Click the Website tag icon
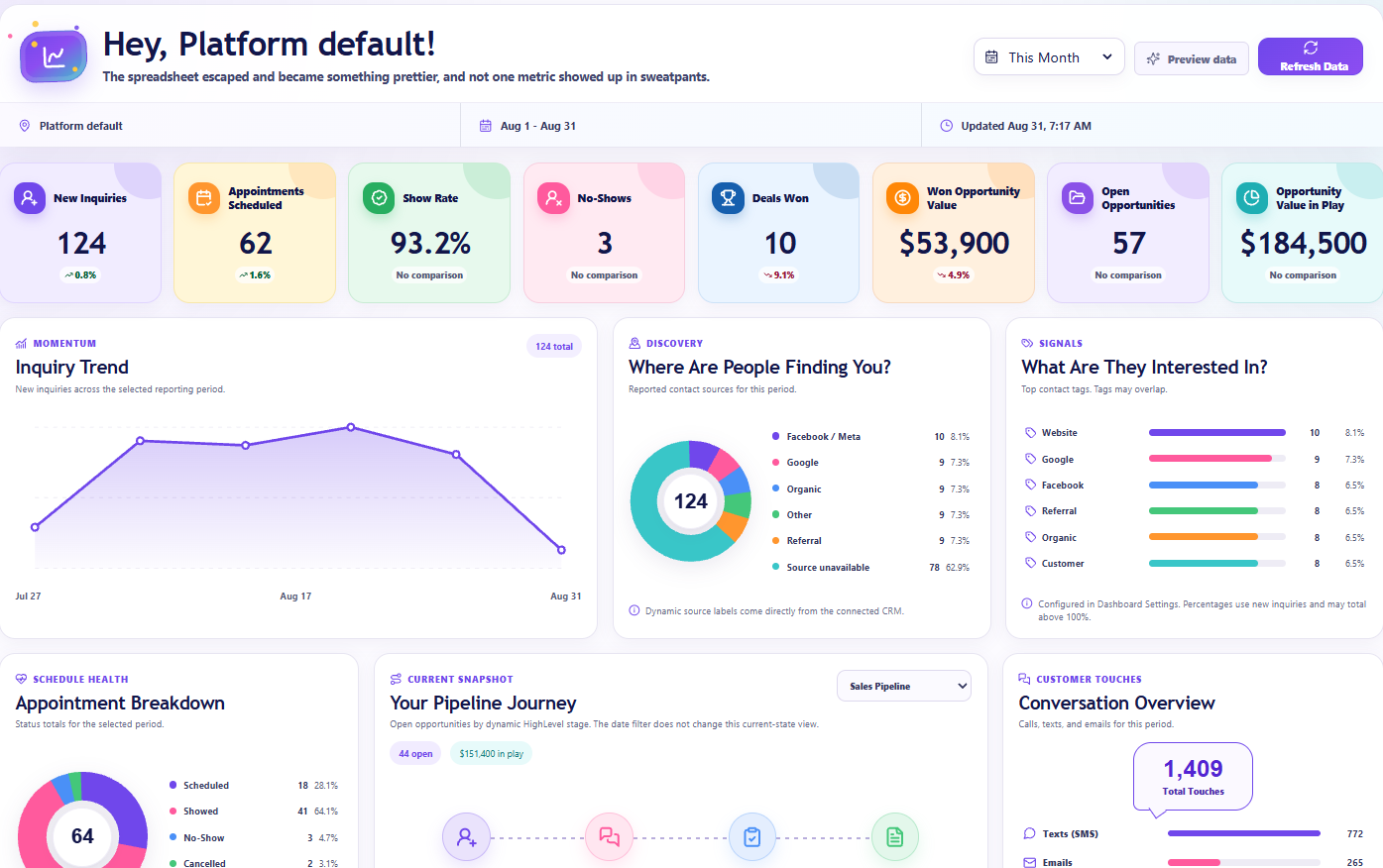 (1030, 433)
